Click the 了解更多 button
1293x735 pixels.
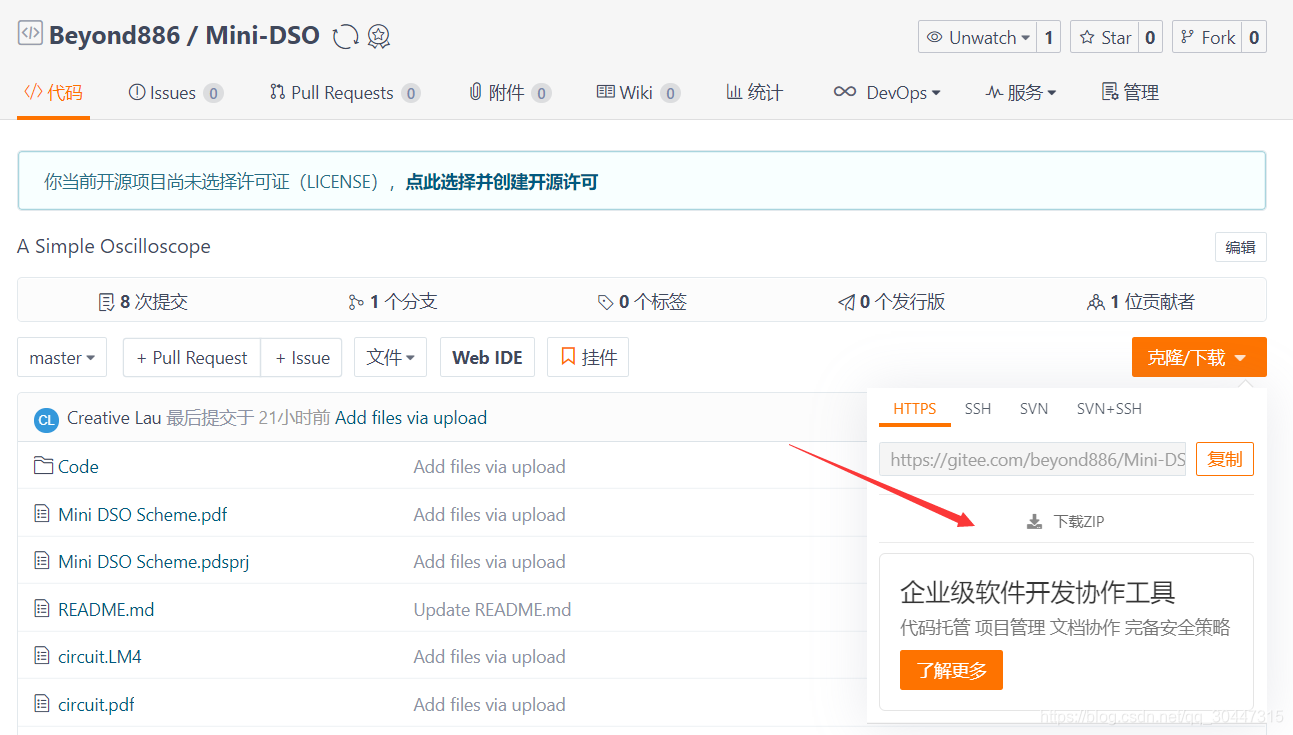click(951, 670)
